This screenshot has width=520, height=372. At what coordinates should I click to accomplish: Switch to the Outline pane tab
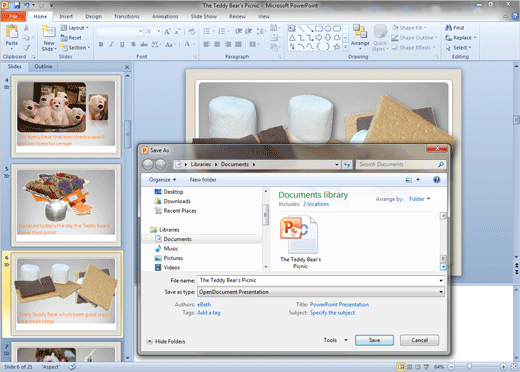pyautogui.click(x=43, y=67)
